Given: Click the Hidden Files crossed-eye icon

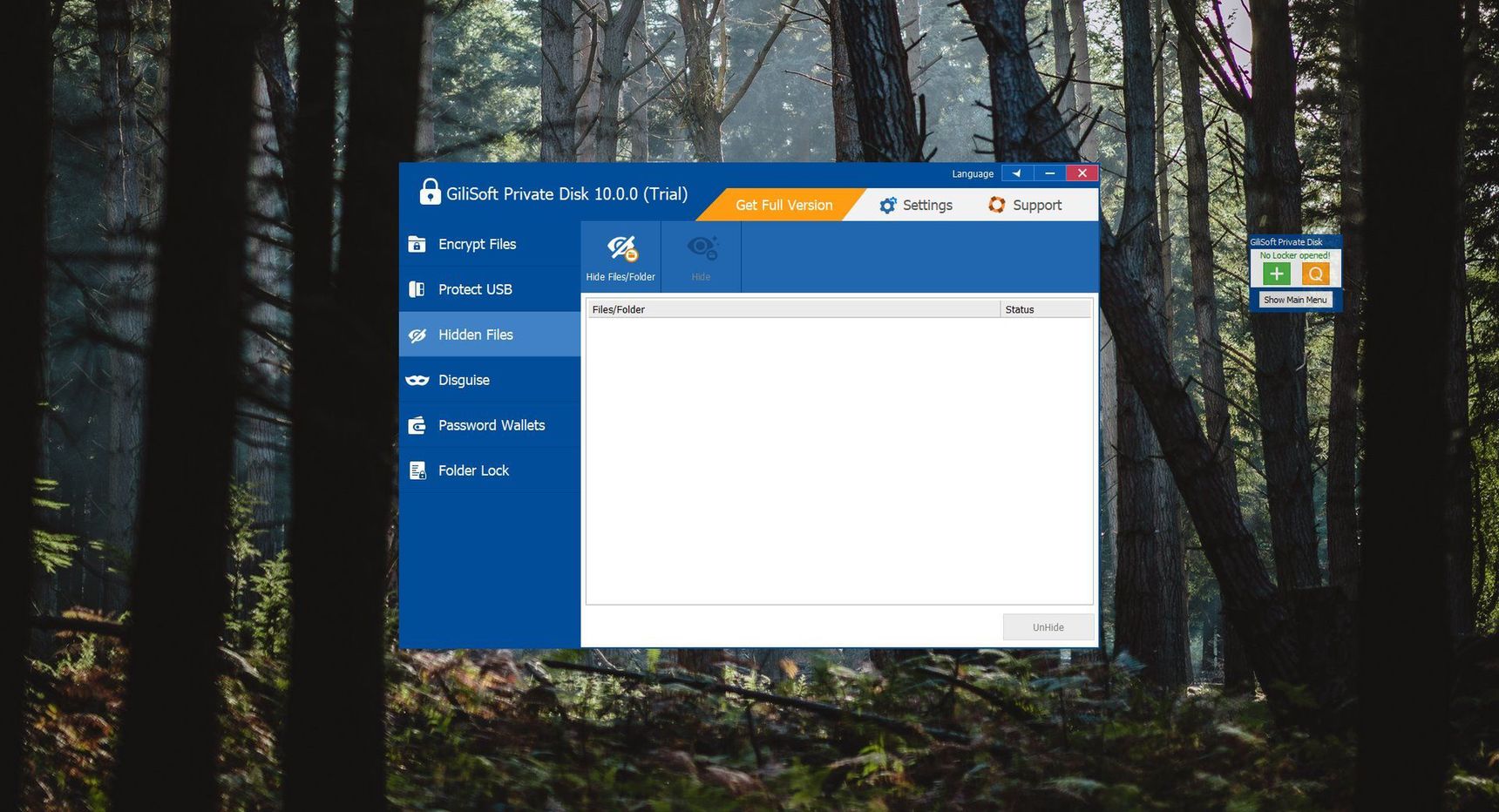Looking at the screenshot, I should (417, 335).
